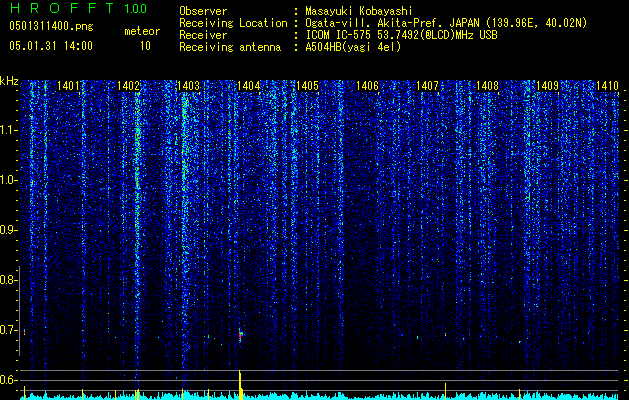Click the Receiver label

coord(203,35)
